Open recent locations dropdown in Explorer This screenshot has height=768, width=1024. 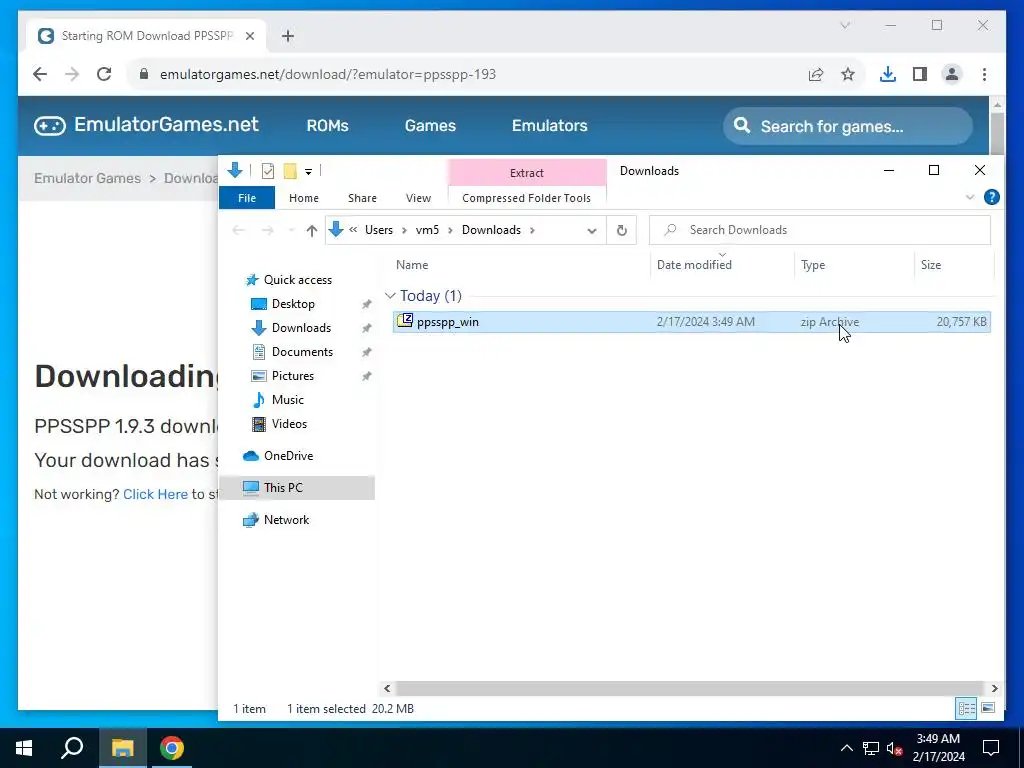coord(291,231)
